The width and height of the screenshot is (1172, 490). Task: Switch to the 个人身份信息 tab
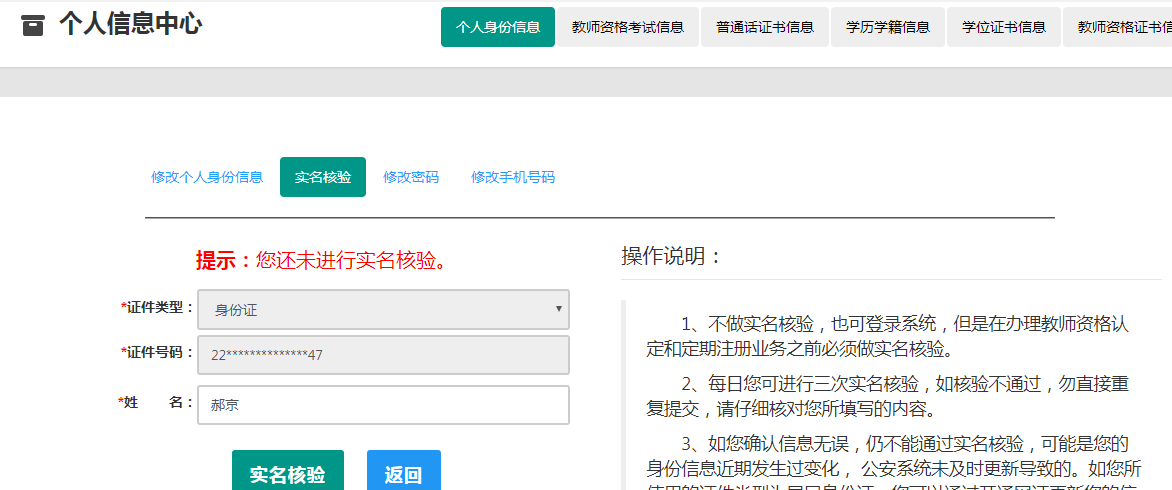click(497, 27)
